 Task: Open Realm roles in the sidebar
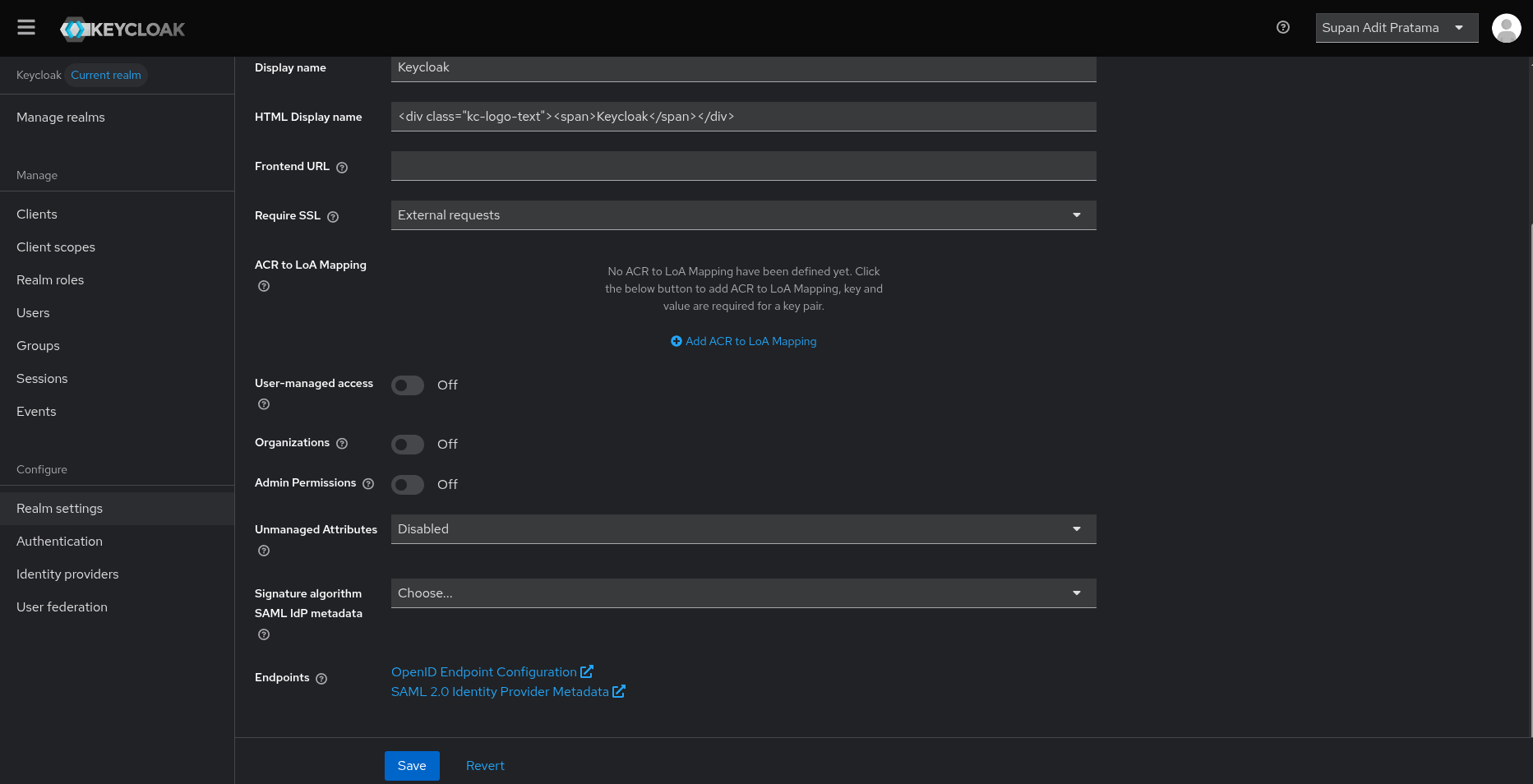tap(117, 280)
